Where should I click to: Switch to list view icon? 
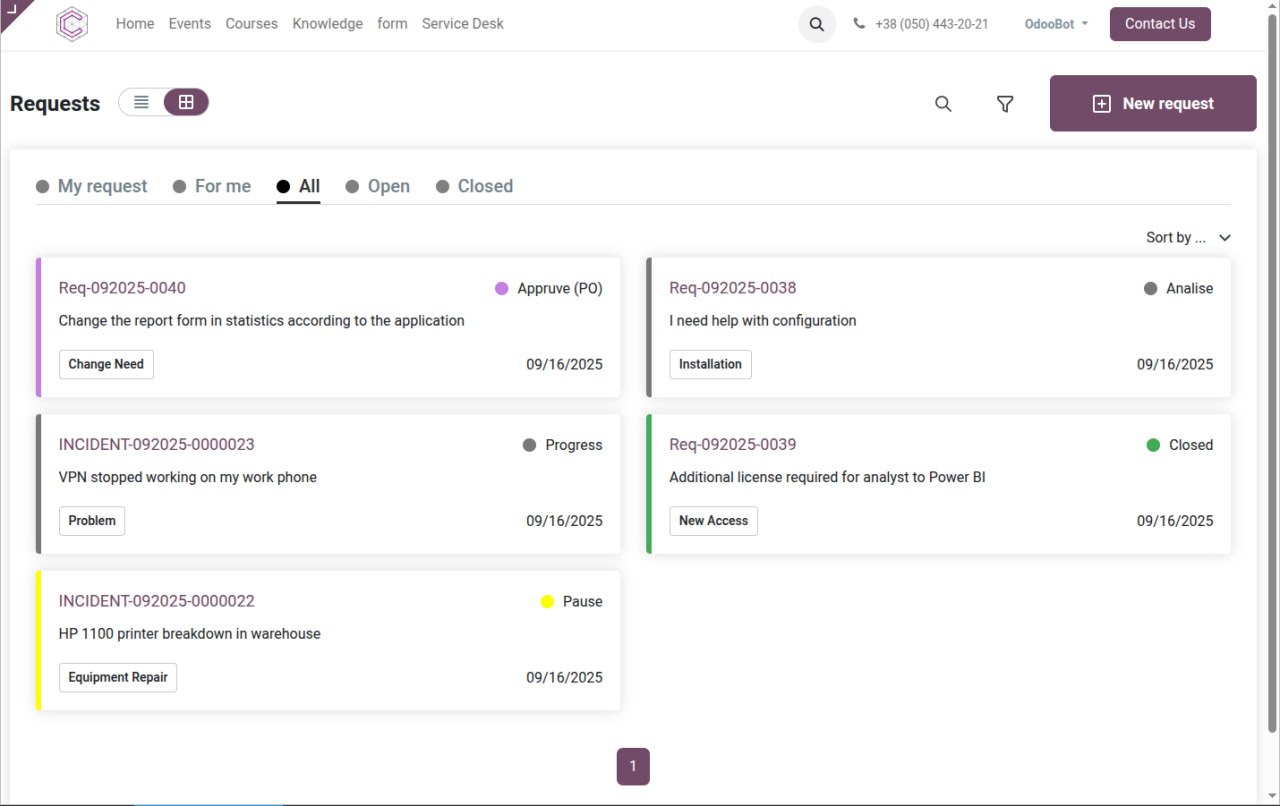tap(142, 102)
